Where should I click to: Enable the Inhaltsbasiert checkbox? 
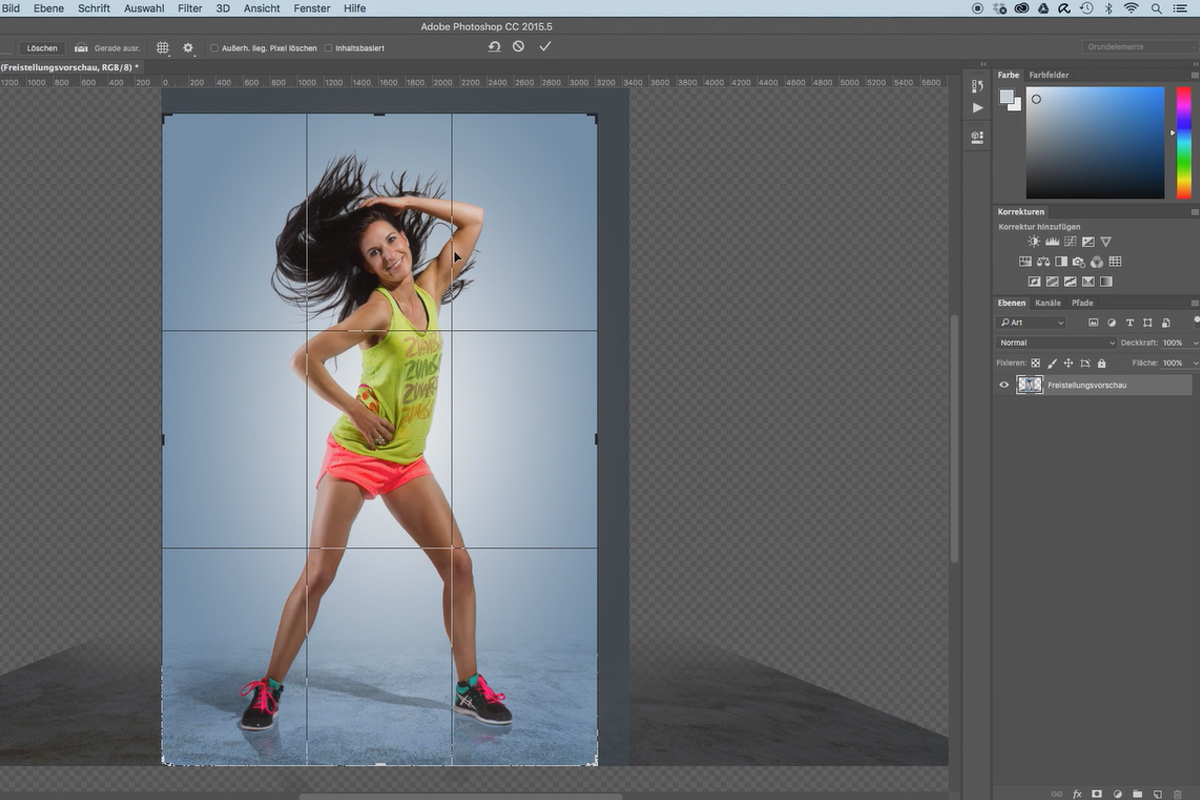[328, 48]
